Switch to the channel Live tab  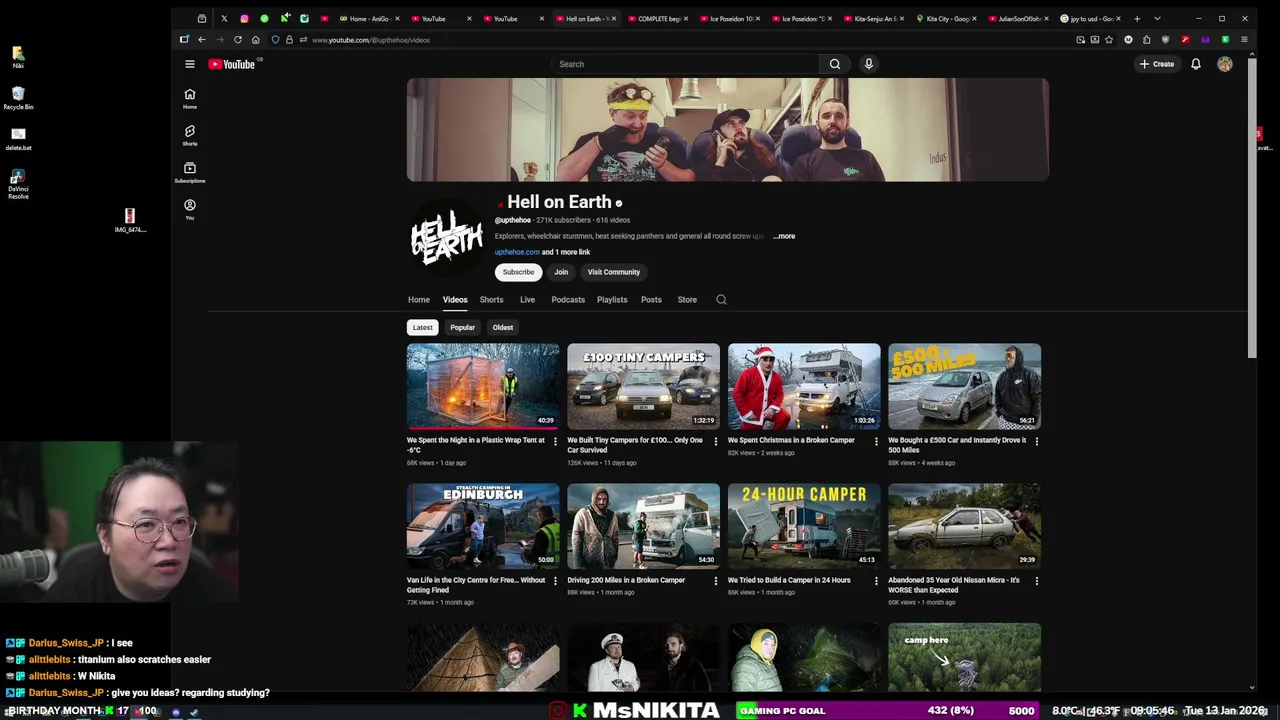[527, 300]
